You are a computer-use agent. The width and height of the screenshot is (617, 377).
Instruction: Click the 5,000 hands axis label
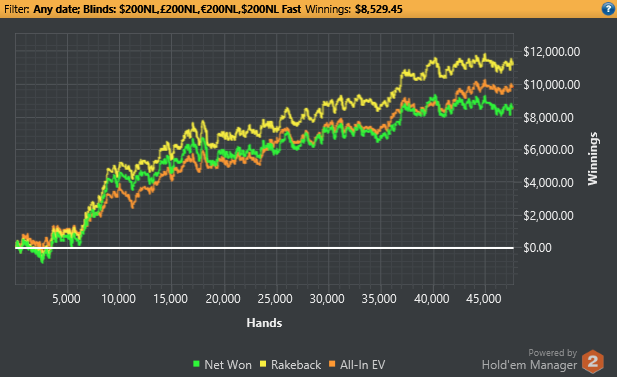coord(66,299)
